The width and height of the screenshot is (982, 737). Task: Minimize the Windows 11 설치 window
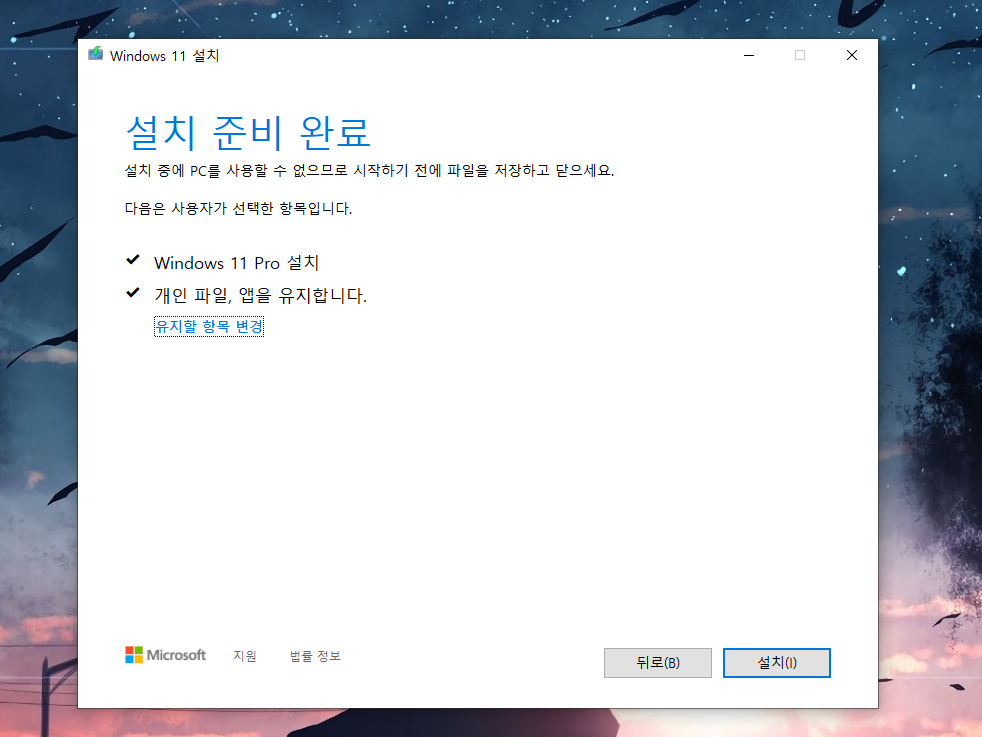(748, 55)
